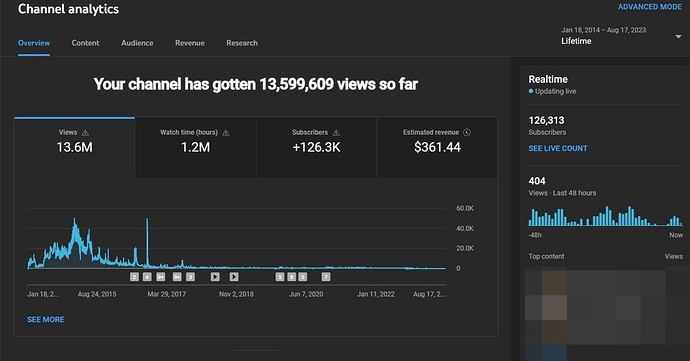Select the Subscribers +126.3K metric card

click(x=316, y=147)
